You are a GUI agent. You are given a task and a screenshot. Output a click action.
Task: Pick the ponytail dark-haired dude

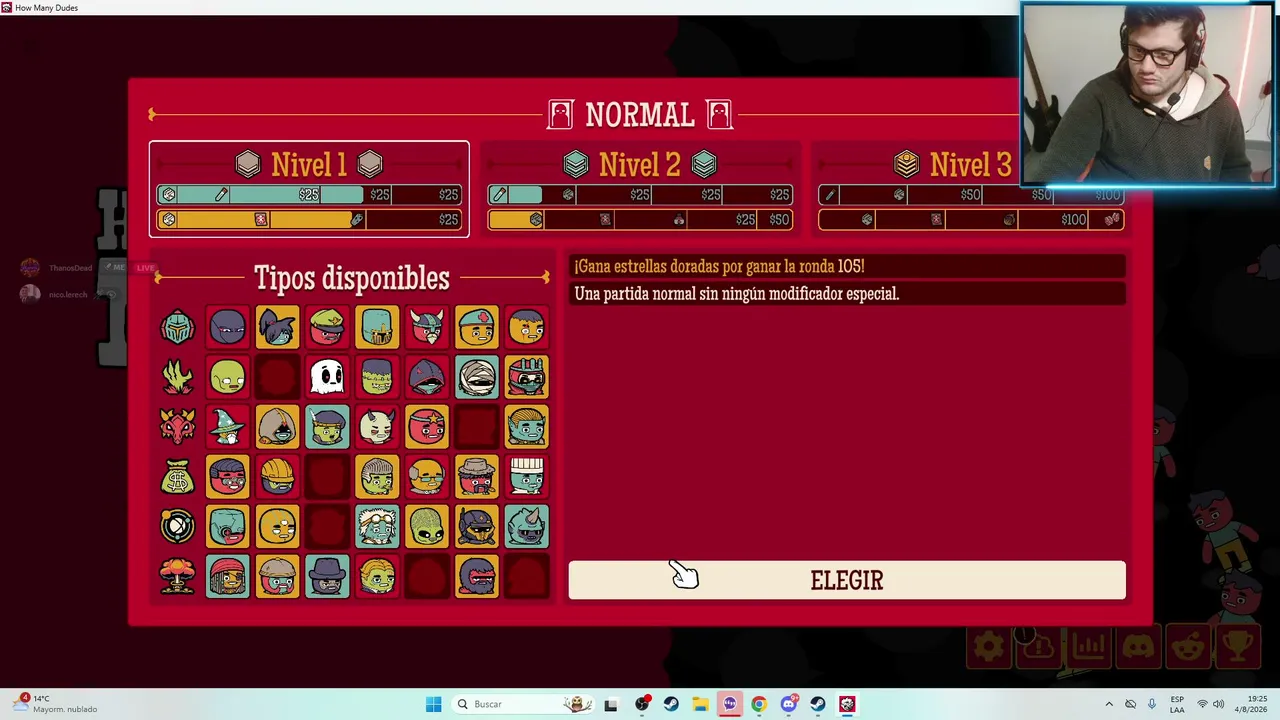click(278, 327)
